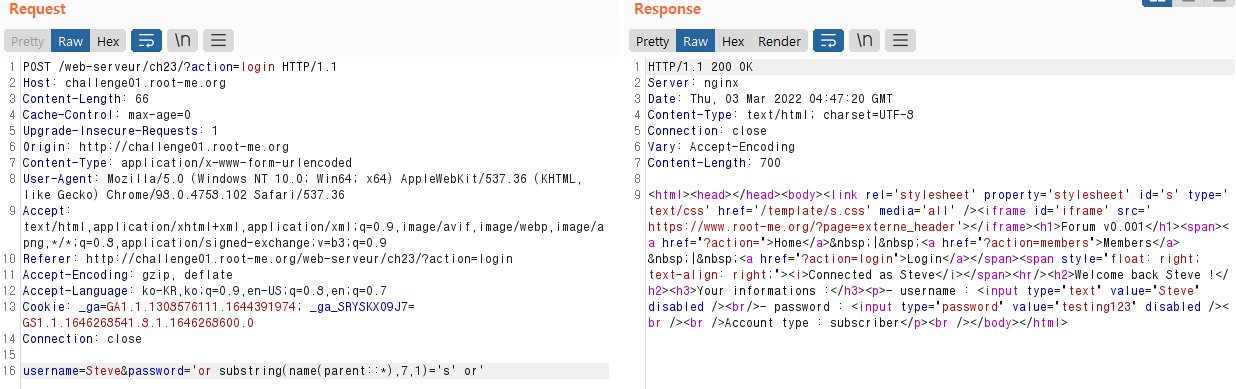Image resolution: width=1236 pixels, height=389 pixels.
Task: Toggle word wrap icon in Response panel
Action: [x=828, y=41]
